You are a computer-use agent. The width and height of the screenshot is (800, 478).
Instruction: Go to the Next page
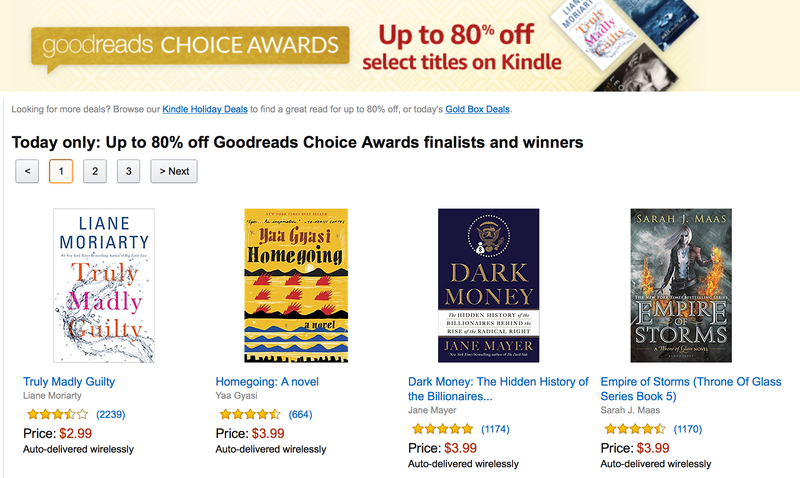(x=174, y=171)
